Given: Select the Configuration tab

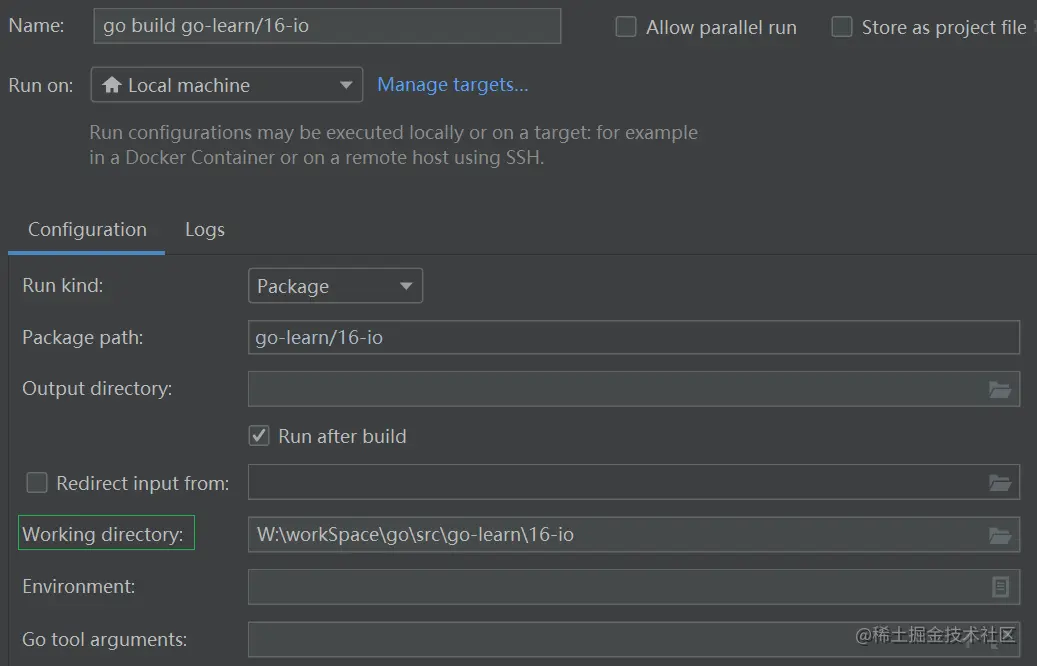Looking at the screenshot, I should click(87, 230).
